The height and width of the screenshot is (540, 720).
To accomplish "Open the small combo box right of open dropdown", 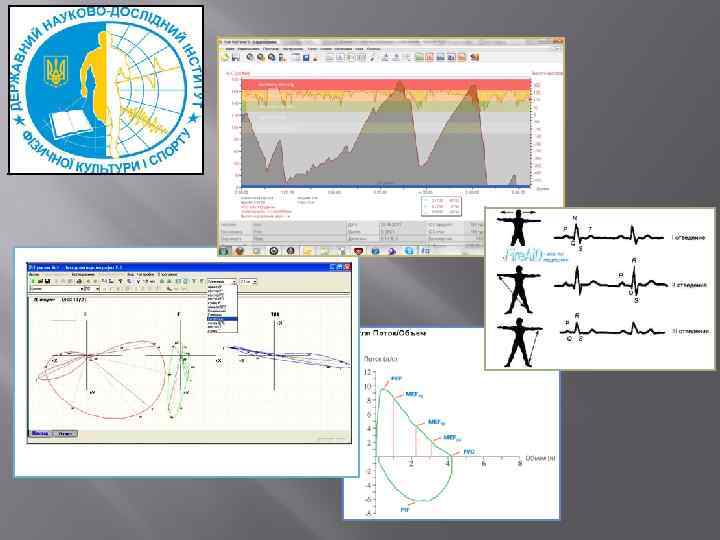I will tap(248, 281).
